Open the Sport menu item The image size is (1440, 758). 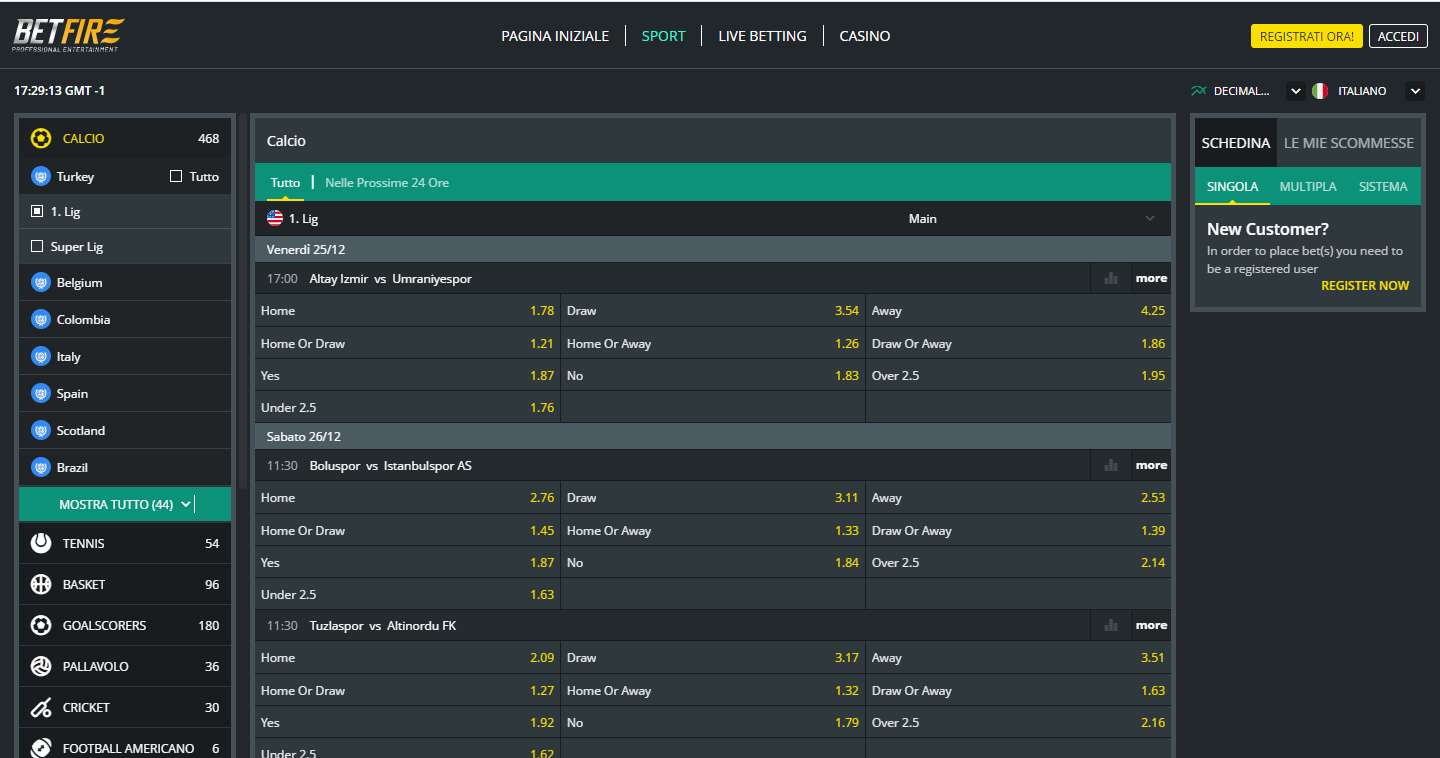coord(664,36)
